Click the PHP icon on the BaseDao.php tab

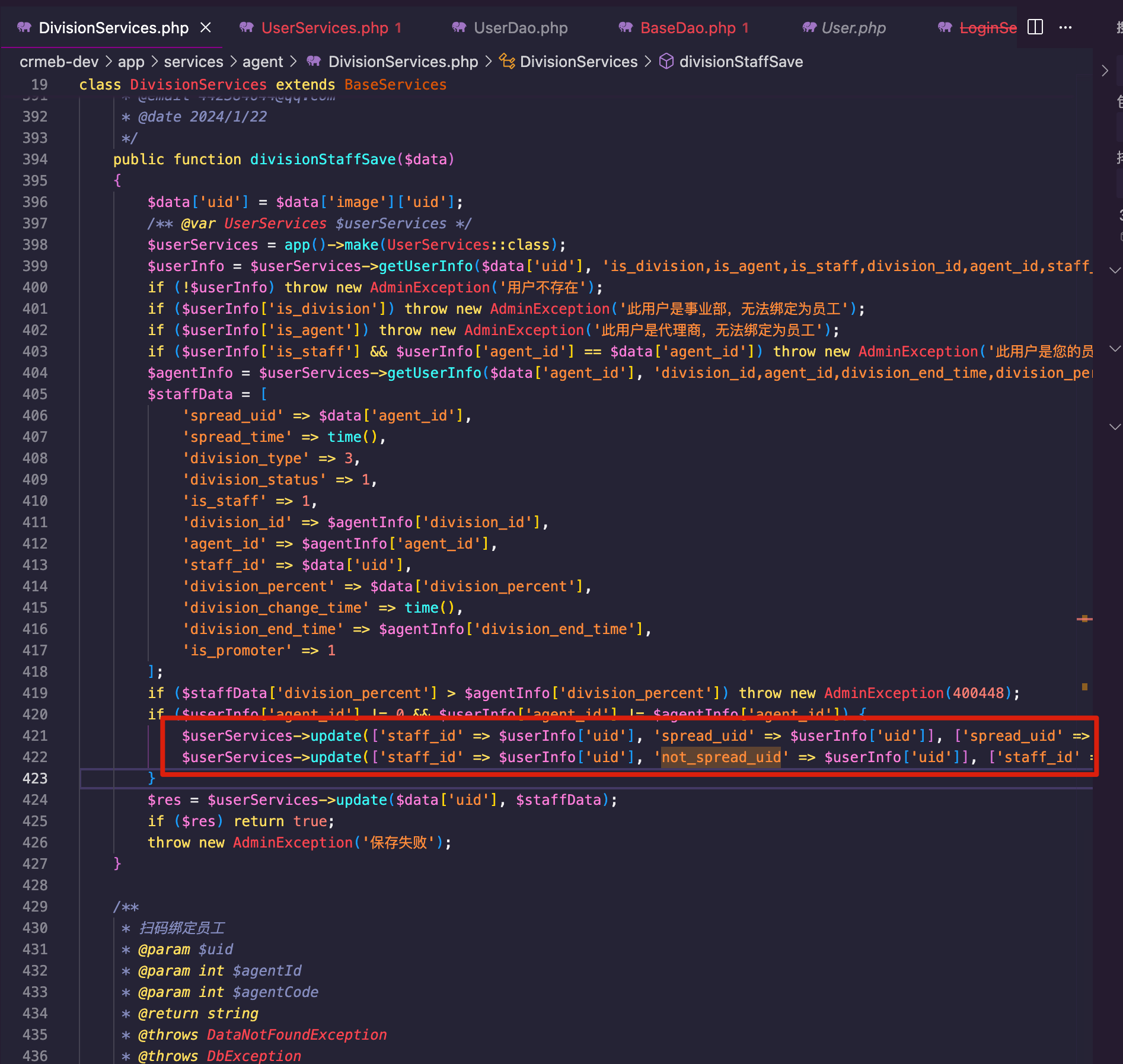tap(626, 27)
